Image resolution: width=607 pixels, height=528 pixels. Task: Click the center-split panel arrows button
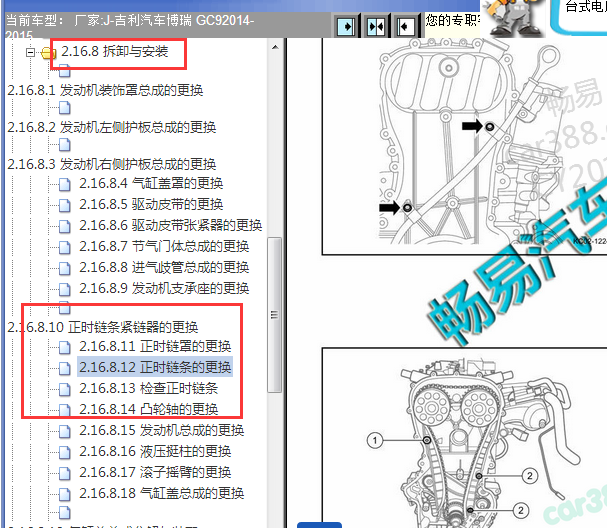(376, 26)
